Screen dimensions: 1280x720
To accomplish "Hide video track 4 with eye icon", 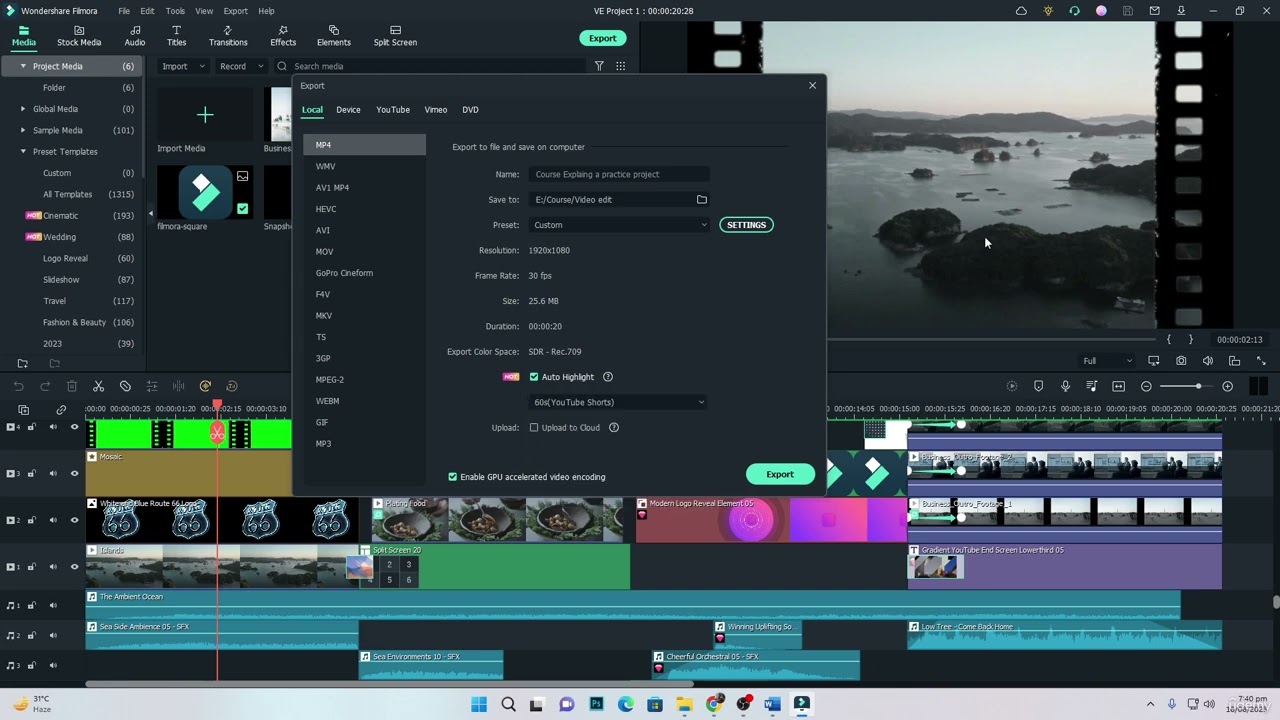I will click(74, 427).
